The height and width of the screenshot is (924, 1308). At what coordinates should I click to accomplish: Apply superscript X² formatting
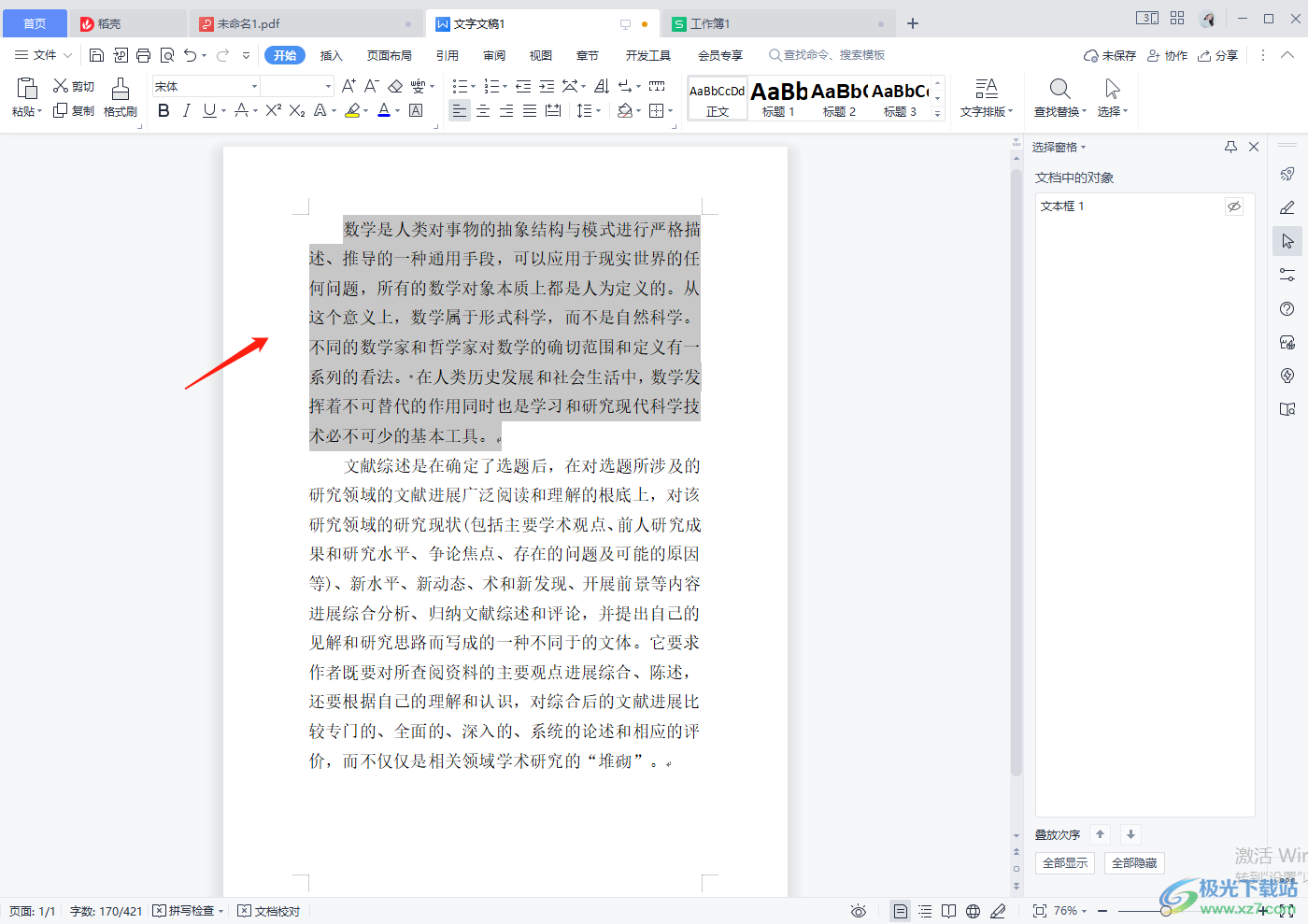pyautogui.click(x=273, y=110)
